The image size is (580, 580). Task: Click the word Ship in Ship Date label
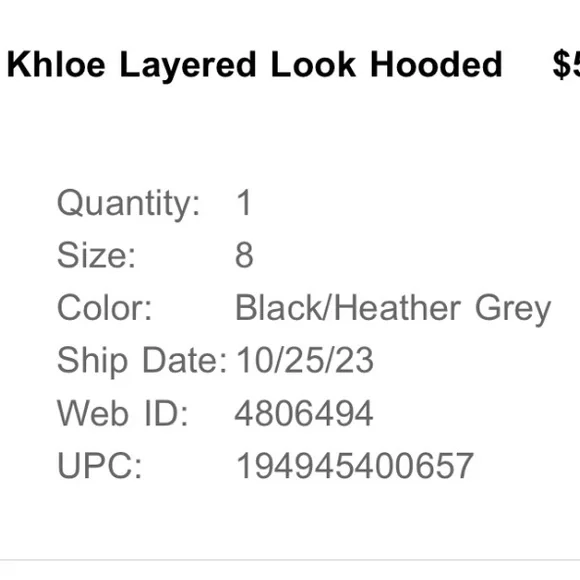coord(92,361)
